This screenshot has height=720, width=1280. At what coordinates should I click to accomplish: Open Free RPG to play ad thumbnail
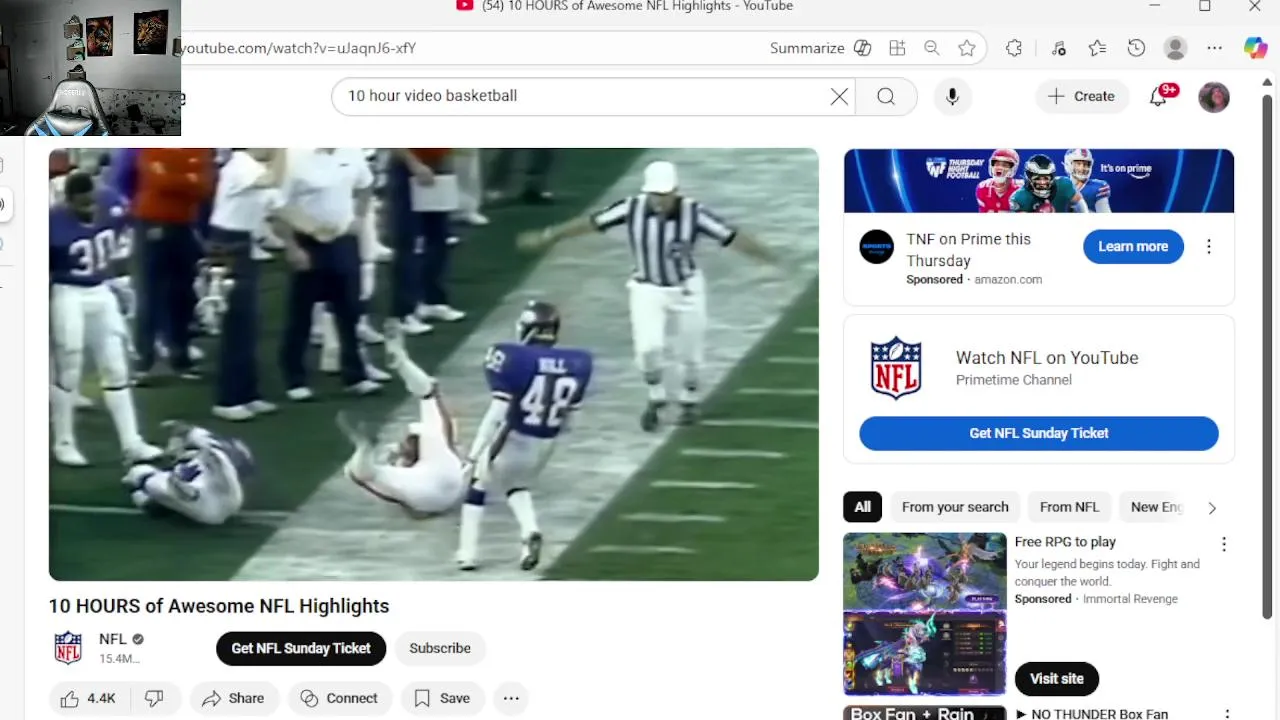point(925,613)
